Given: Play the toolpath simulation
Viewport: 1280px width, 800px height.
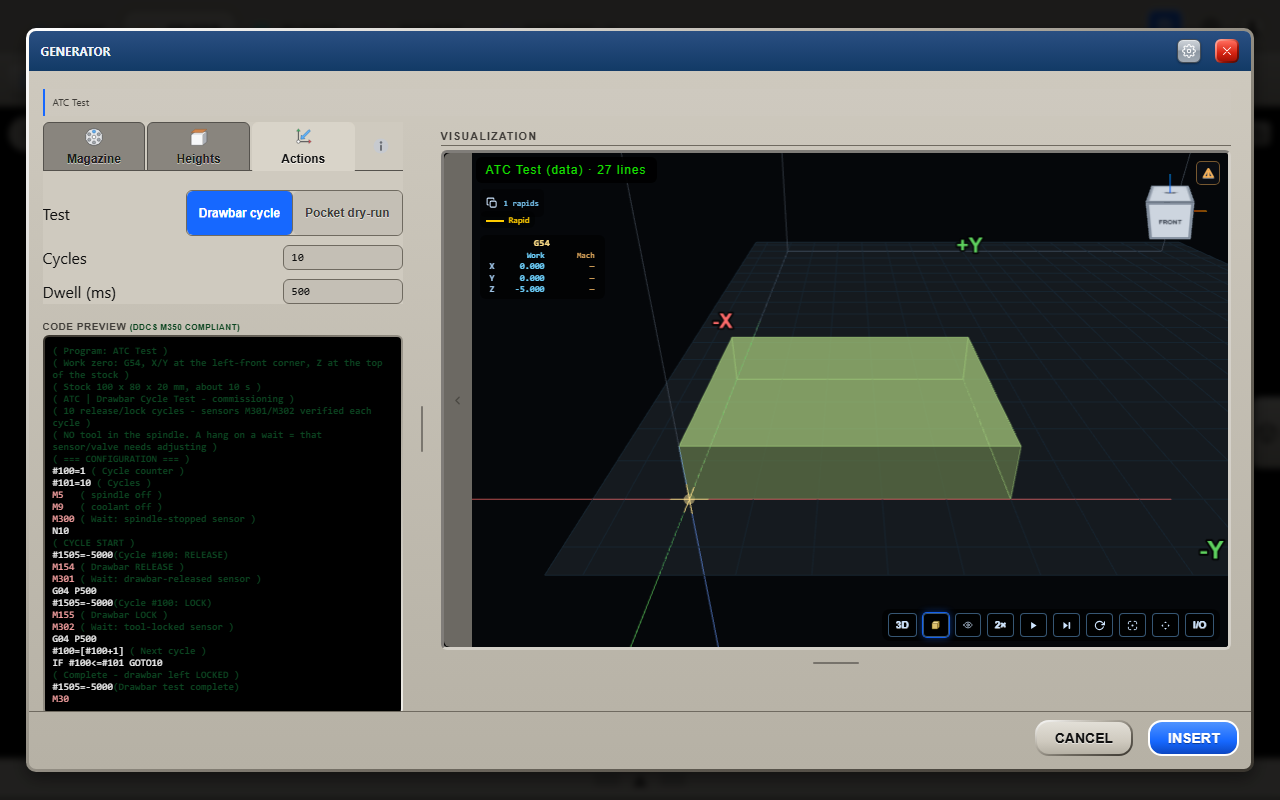Looking at the screenshot, I should coord(1034,625).
